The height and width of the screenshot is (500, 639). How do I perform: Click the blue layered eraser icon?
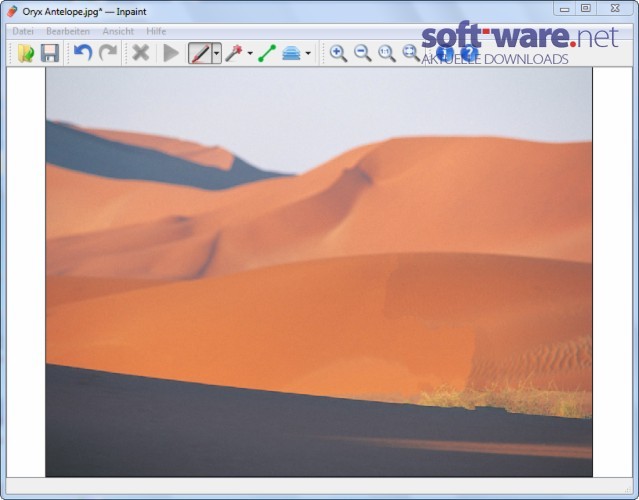pos(291,53)
